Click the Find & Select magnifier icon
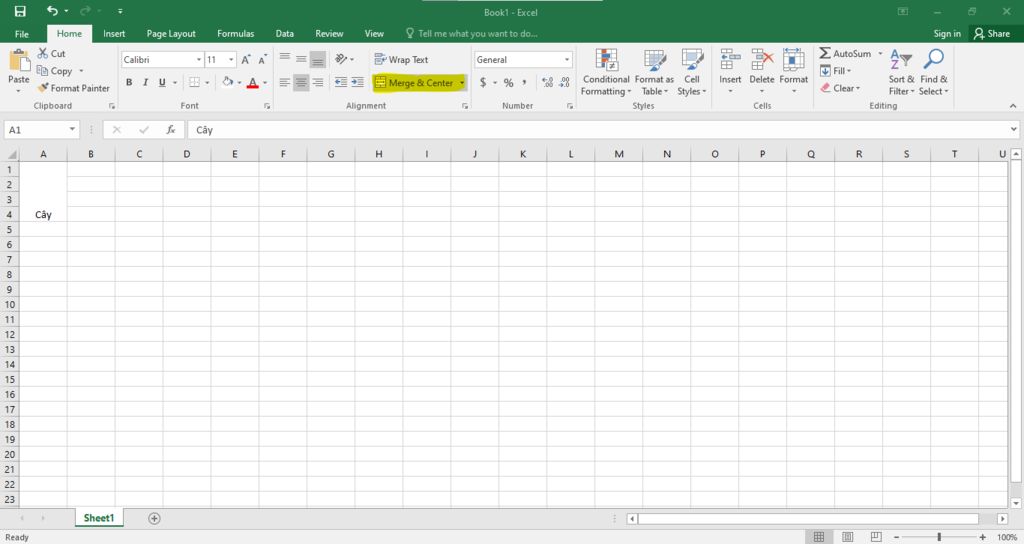This screenshot has width=1024, height=544. point(934,60)
